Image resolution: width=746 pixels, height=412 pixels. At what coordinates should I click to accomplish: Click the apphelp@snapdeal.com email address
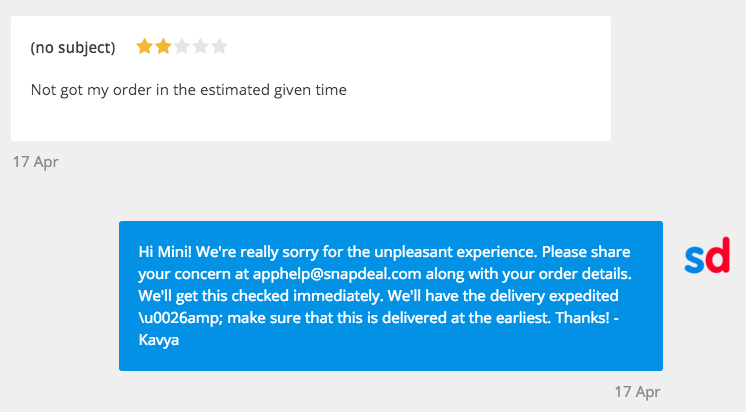tap(337, 274)
